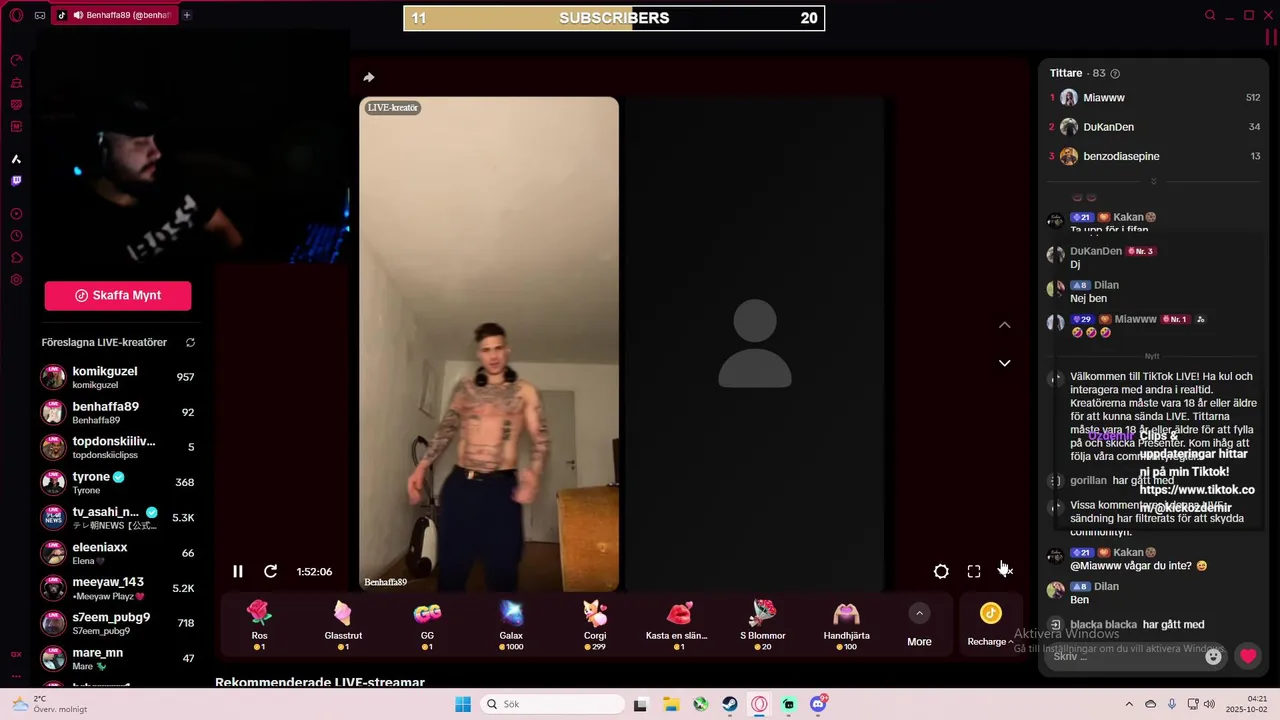Open meeyaw_143 live stream
Viewport: 1280px width, 720px height.
[118, 588]
